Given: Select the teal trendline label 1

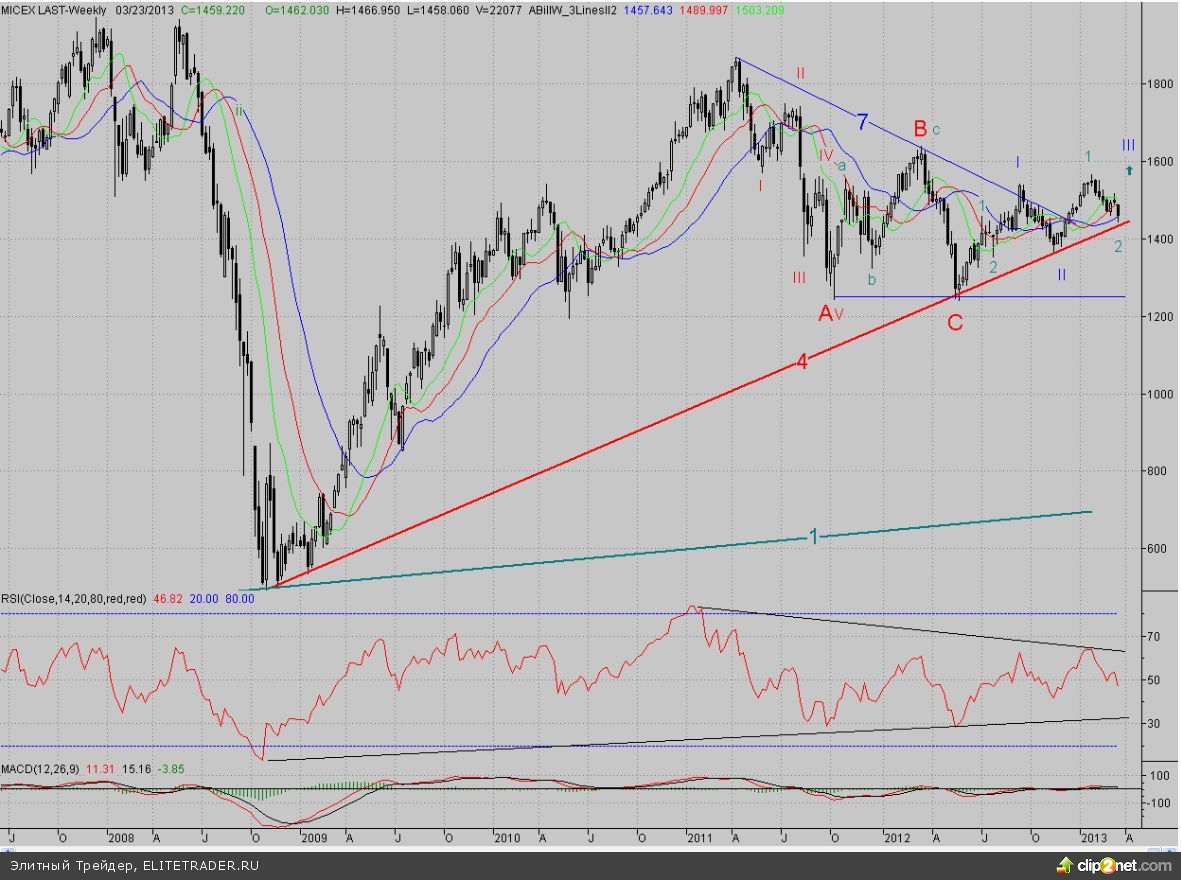Looking at the screenshot, I should point(813,537).
